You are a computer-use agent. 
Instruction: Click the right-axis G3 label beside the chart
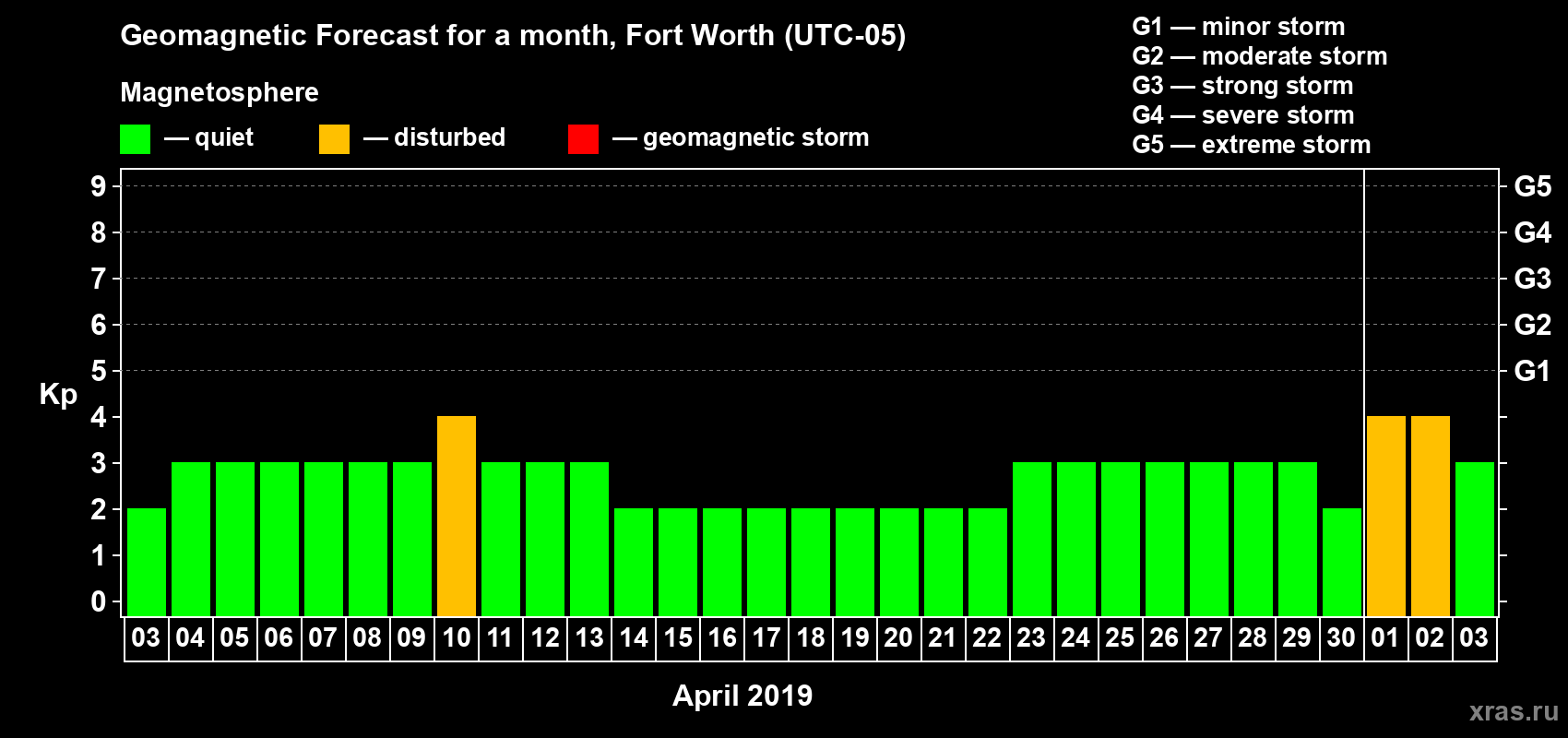coord(1533,279)
